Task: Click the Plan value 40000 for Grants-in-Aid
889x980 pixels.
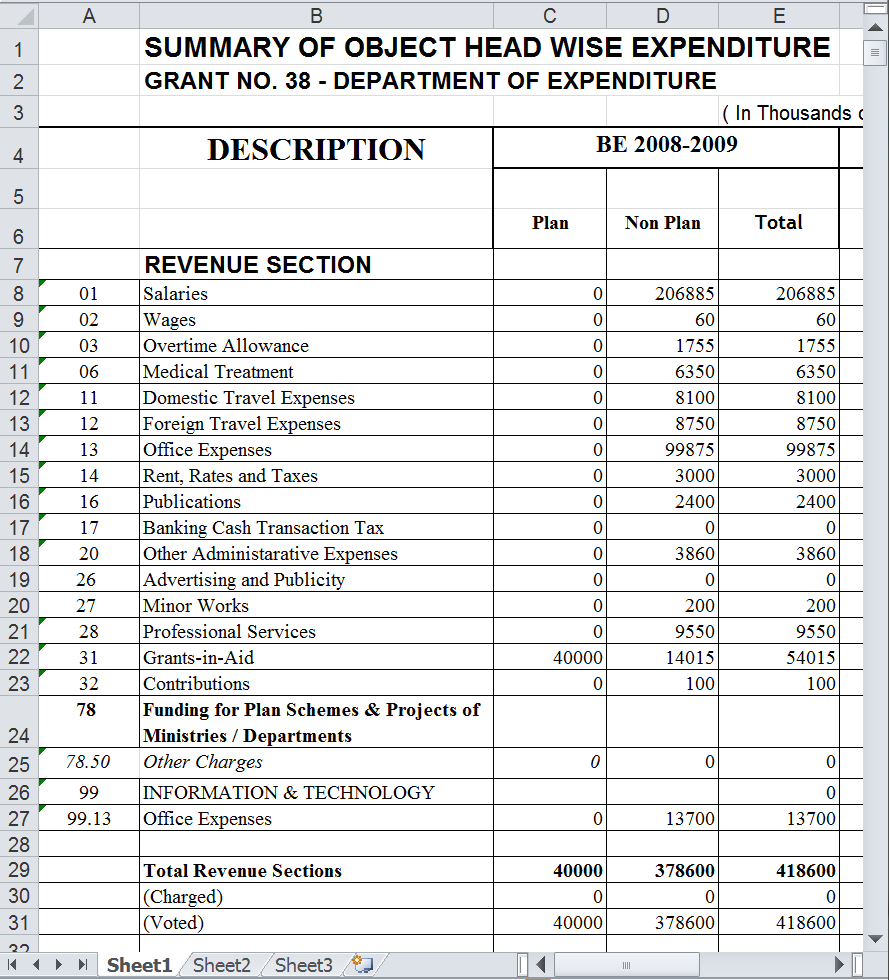Action: click(550, 658)
